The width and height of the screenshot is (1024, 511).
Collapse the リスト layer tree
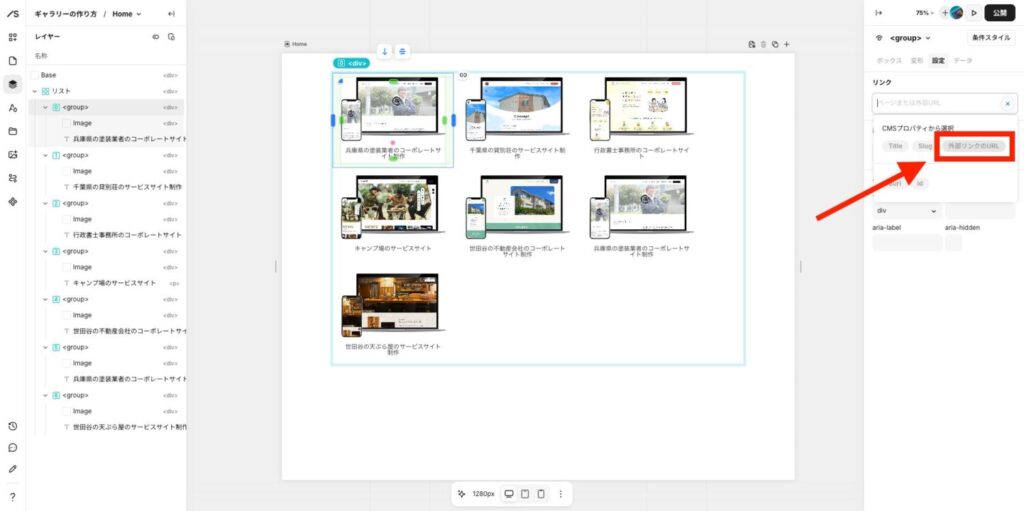click(34, 91)
